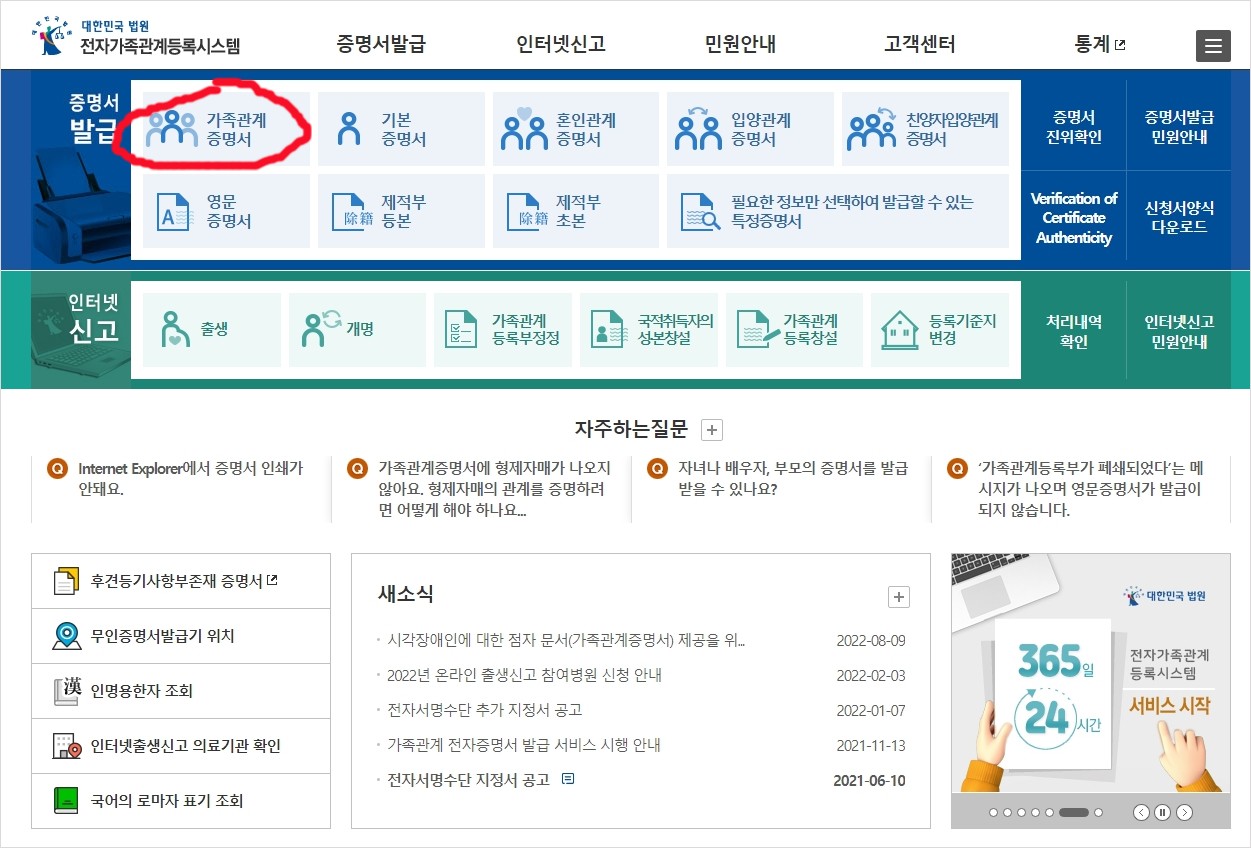
Task: Click 인터넷신고 민원안내 link
Action: [1179, 331]
